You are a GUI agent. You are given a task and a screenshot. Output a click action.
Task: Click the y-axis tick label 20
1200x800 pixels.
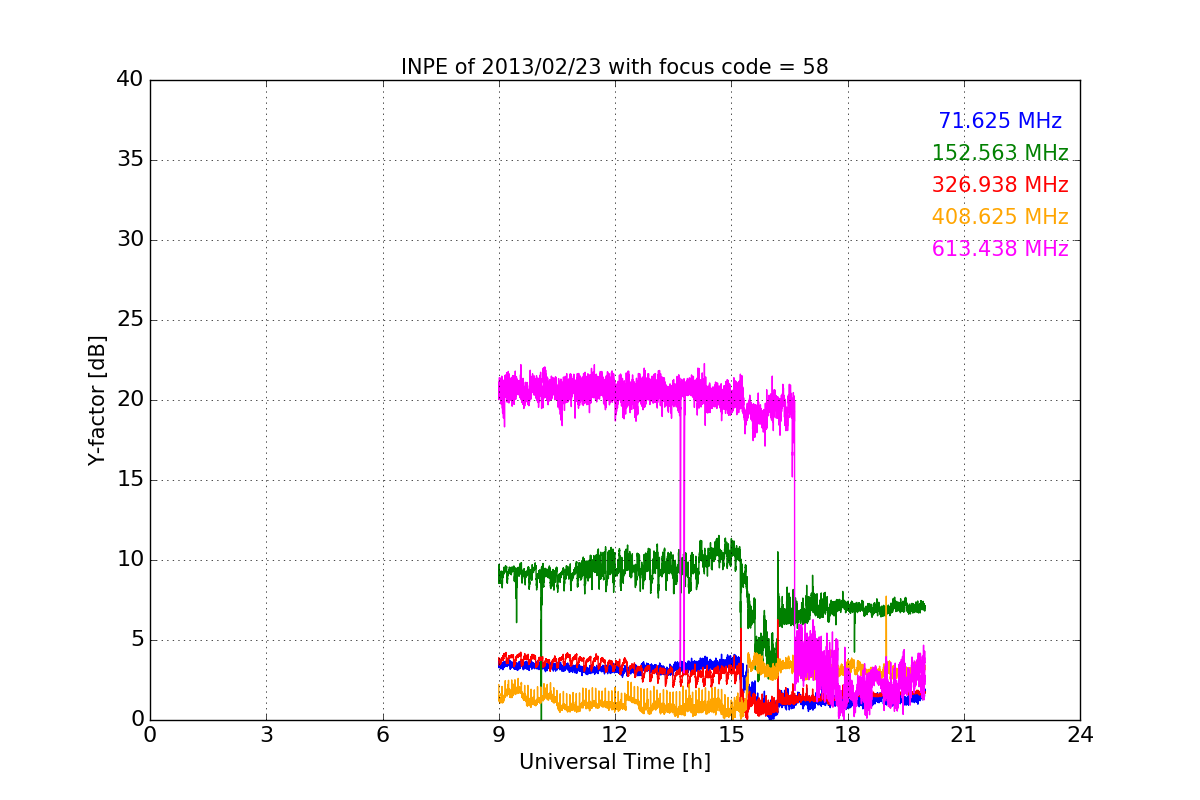click(x=130, y=400)
